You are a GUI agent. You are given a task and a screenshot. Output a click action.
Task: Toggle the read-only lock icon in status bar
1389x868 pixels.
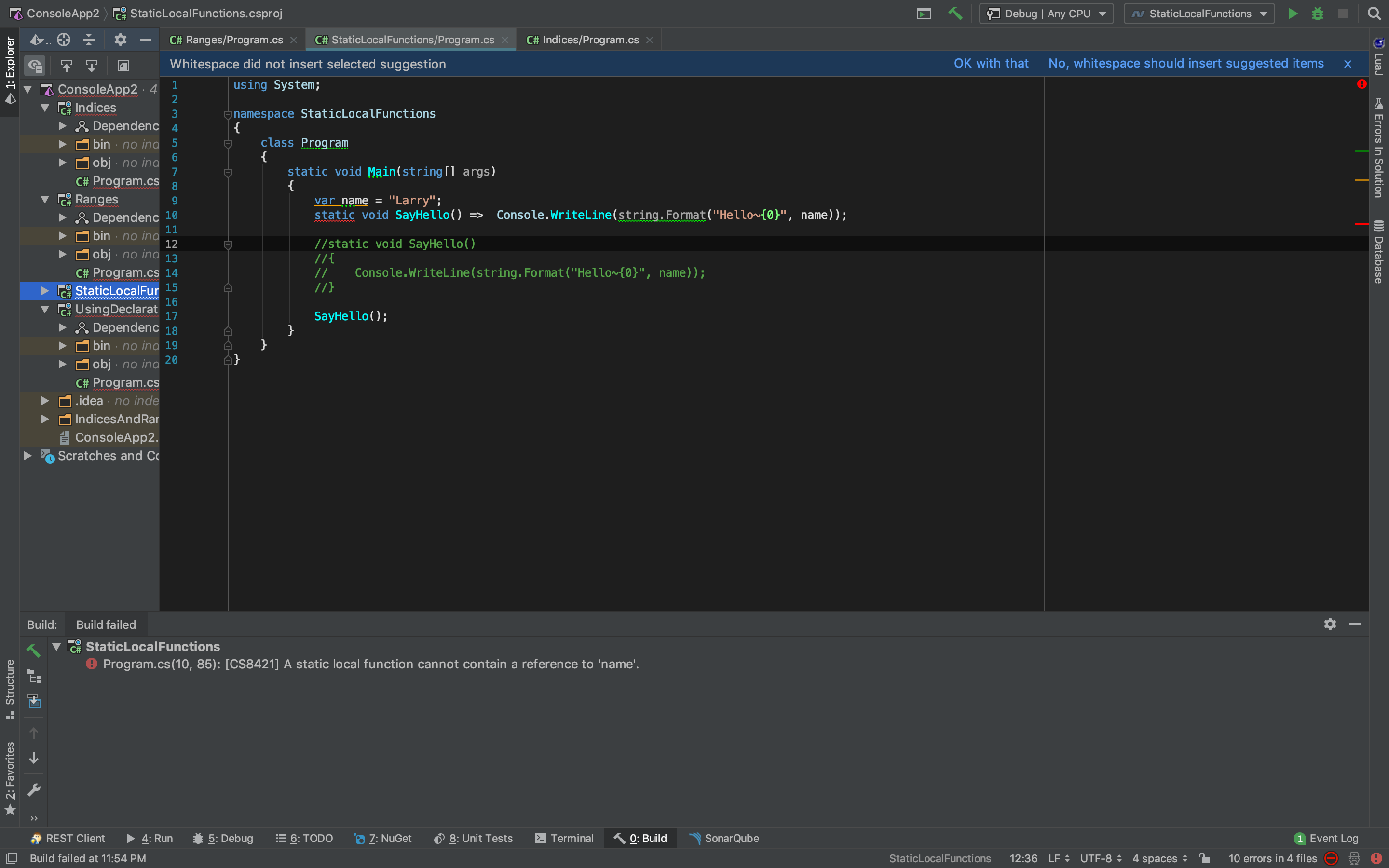(1205, 858)
